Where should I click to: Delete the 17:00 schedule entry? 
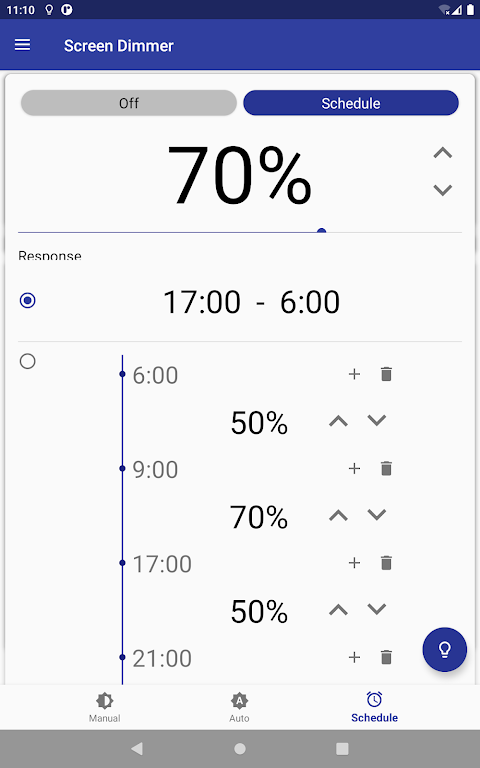[386, 563]
